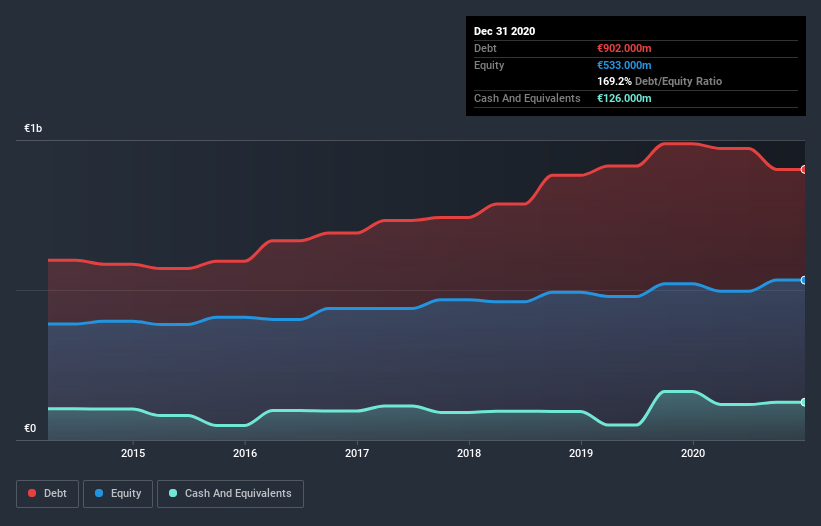Click the 2019 x-axis label

click(x=581, y=453)
